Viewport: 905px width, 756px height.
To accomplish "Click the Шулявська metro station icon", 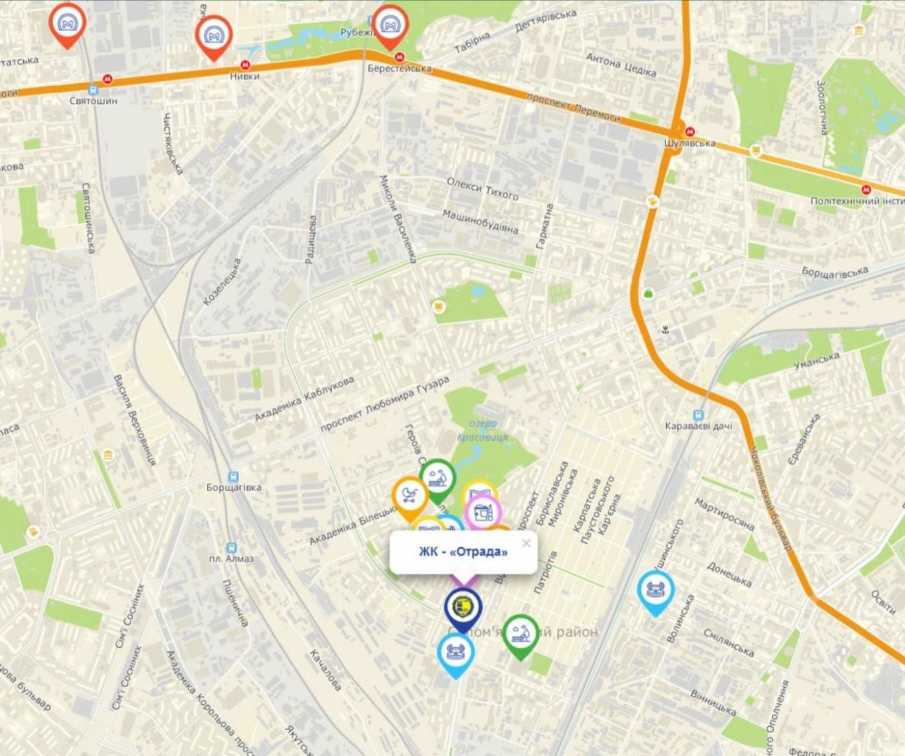I will pos(690,131).
